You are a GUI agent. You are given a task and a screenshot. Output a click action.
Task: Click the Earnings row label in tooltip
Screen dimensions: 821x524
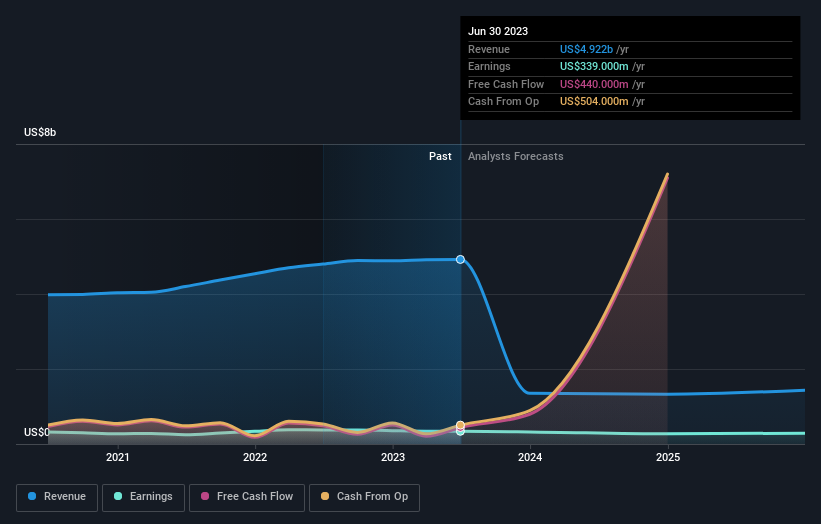(489, 66)
